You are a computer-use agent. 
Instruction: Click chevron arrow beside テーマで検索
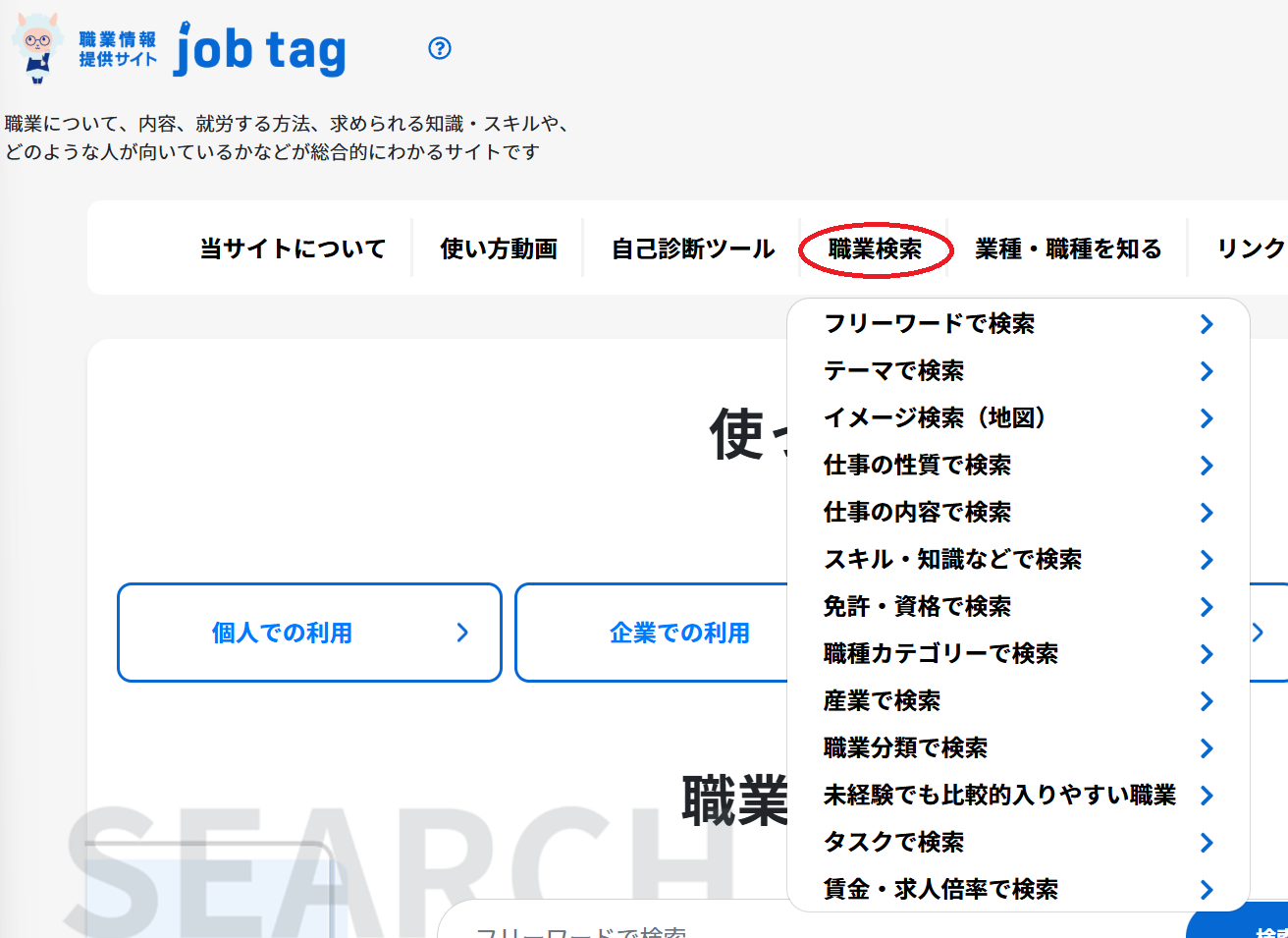[1207, 371]
